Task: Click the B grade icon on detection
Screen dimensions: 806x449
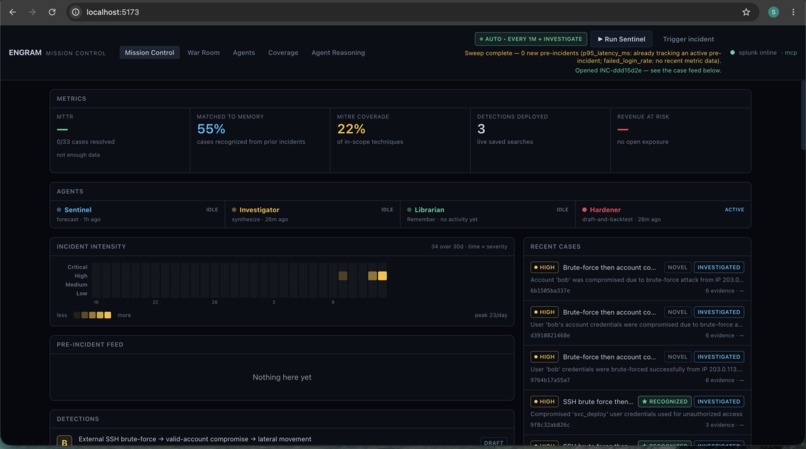Action: pyautogui.click(x=64, y=442)
